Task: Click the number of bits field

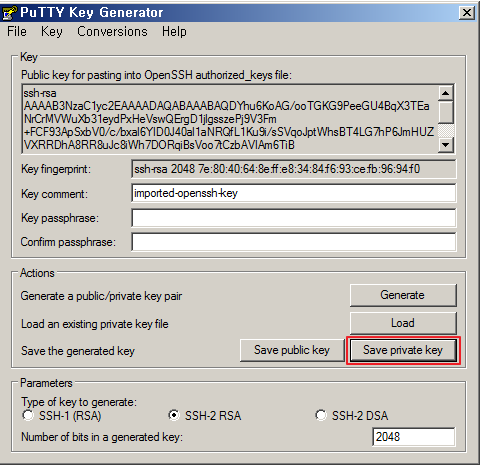Action: click(x=413, y=437)
